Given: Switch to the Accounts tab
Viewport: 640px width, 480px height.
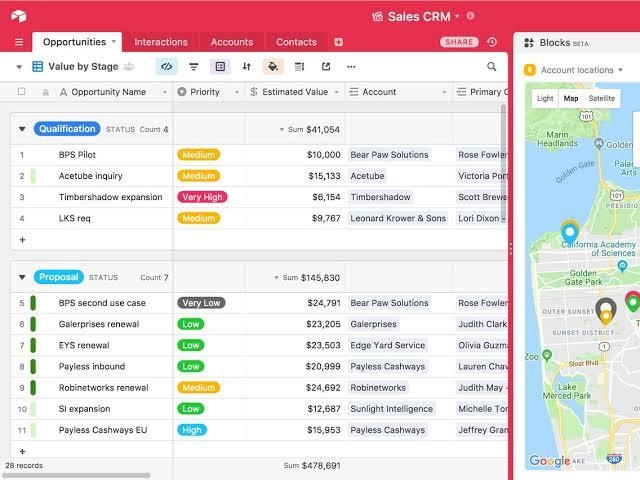Looking at the screenshot, I should tap(232, 42).
